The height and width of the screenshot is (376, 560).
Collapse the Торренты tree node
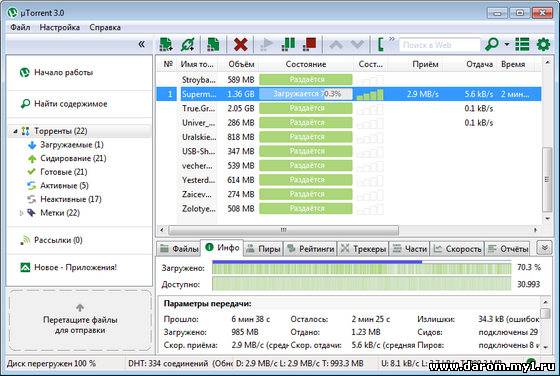click(15, 131)
